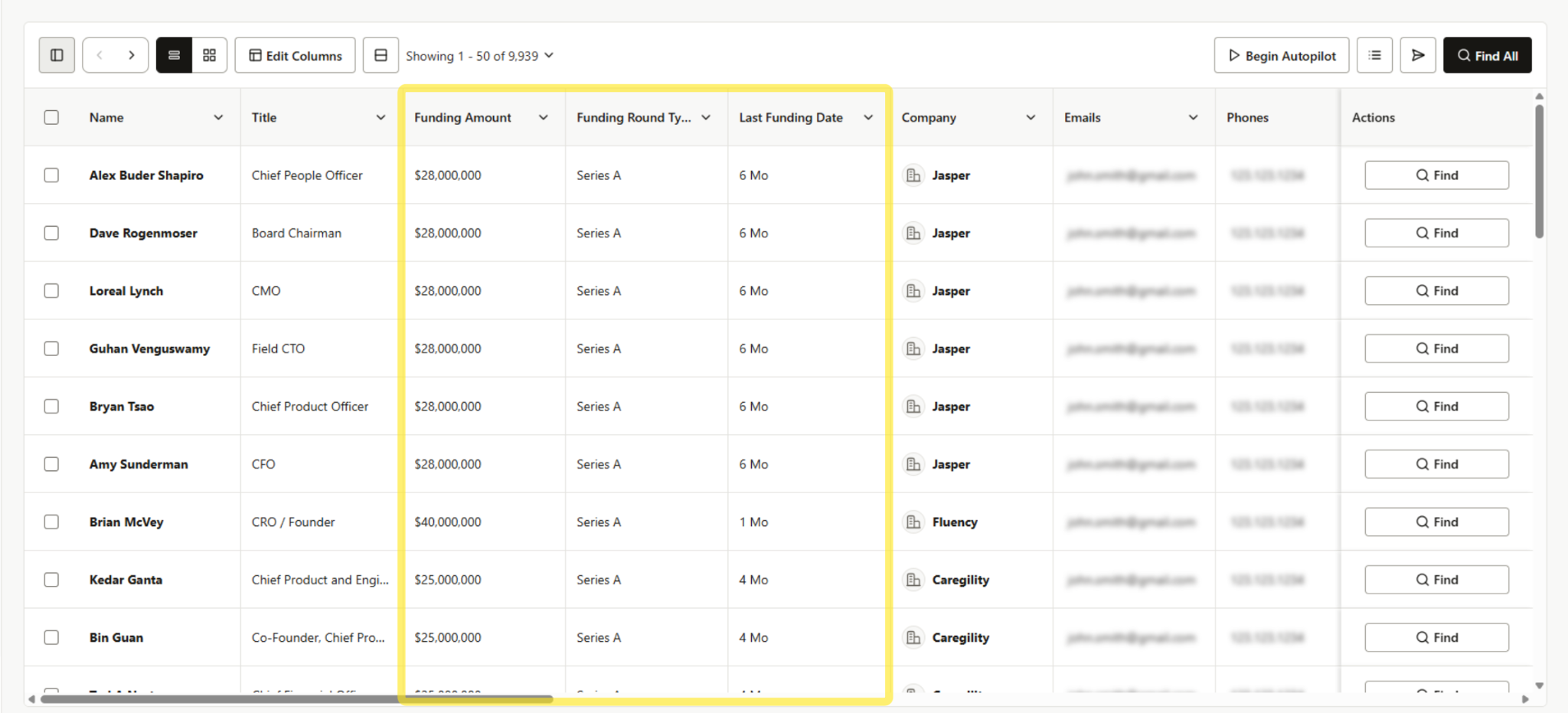Check the box for Bin Guan
This screenshot has width=1568, height=713.
[51, 638]
